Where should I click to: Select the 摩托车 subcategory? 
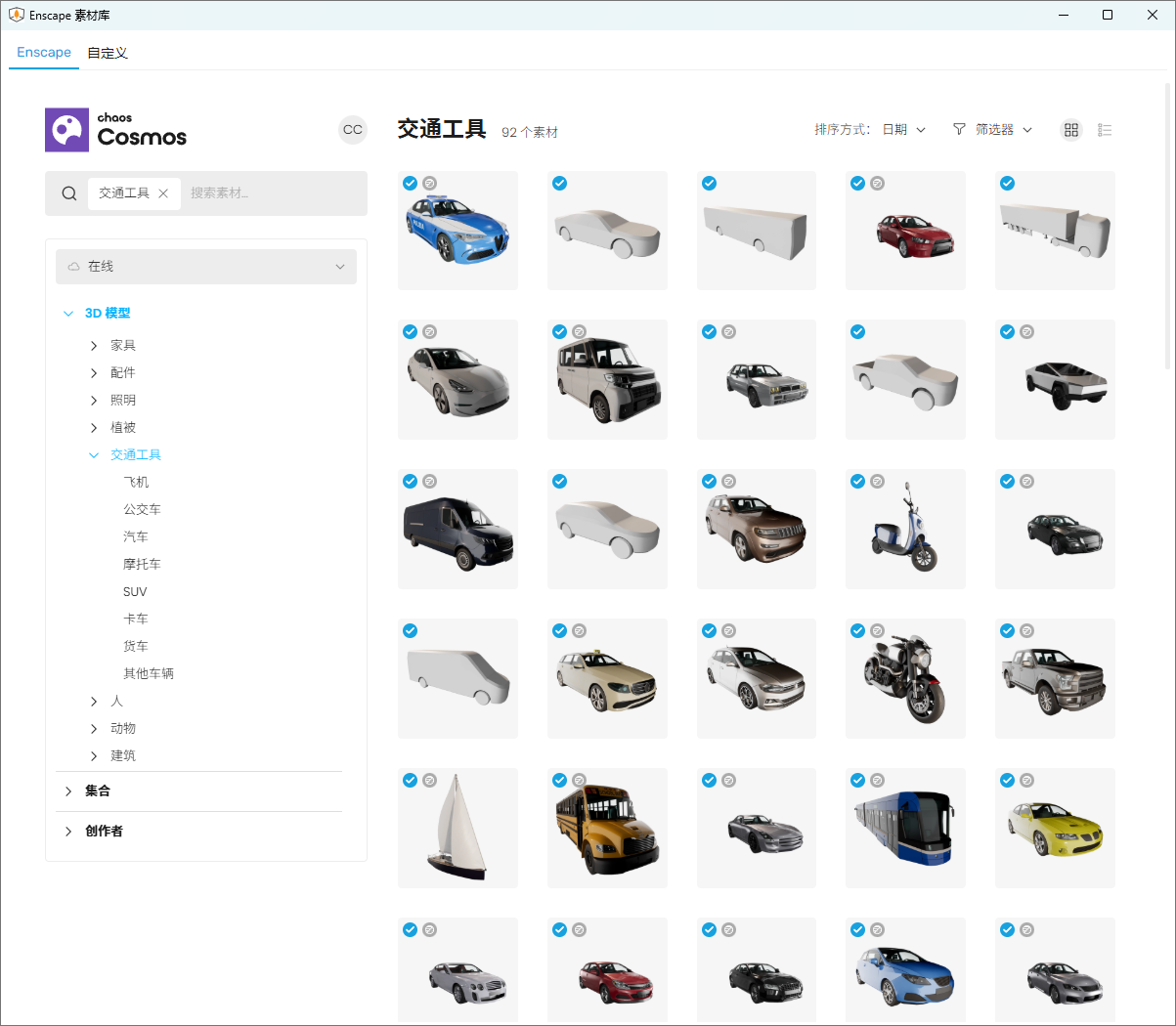click(142, 565)
